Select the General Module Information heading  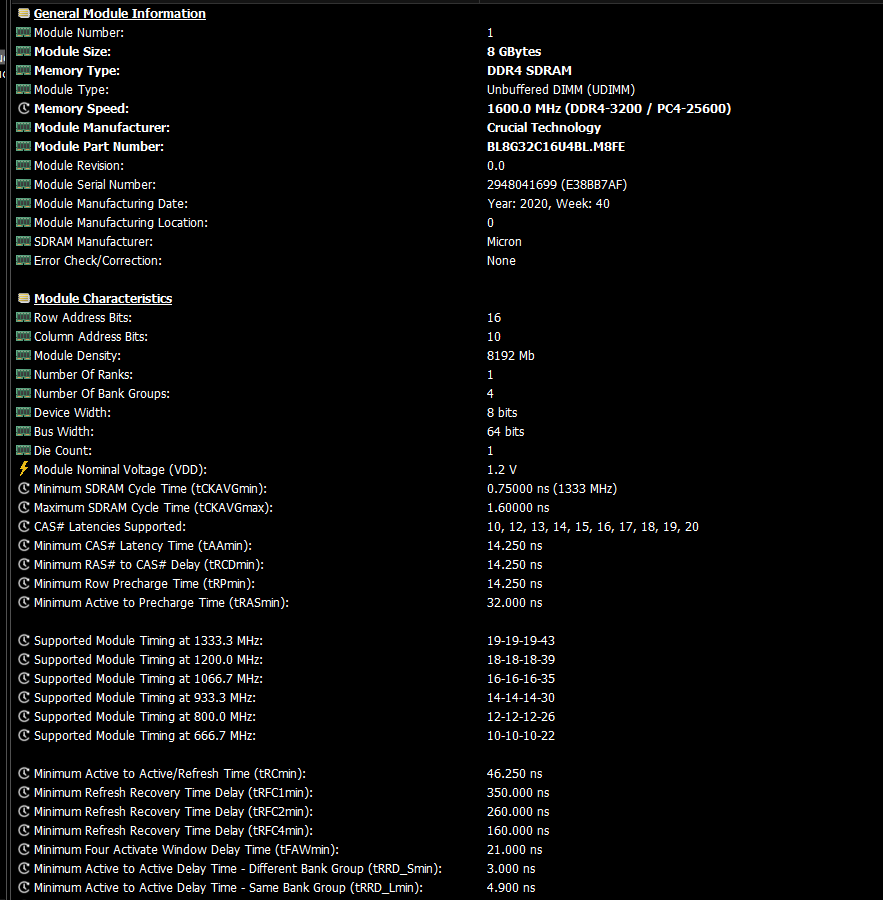coord(119,13)
